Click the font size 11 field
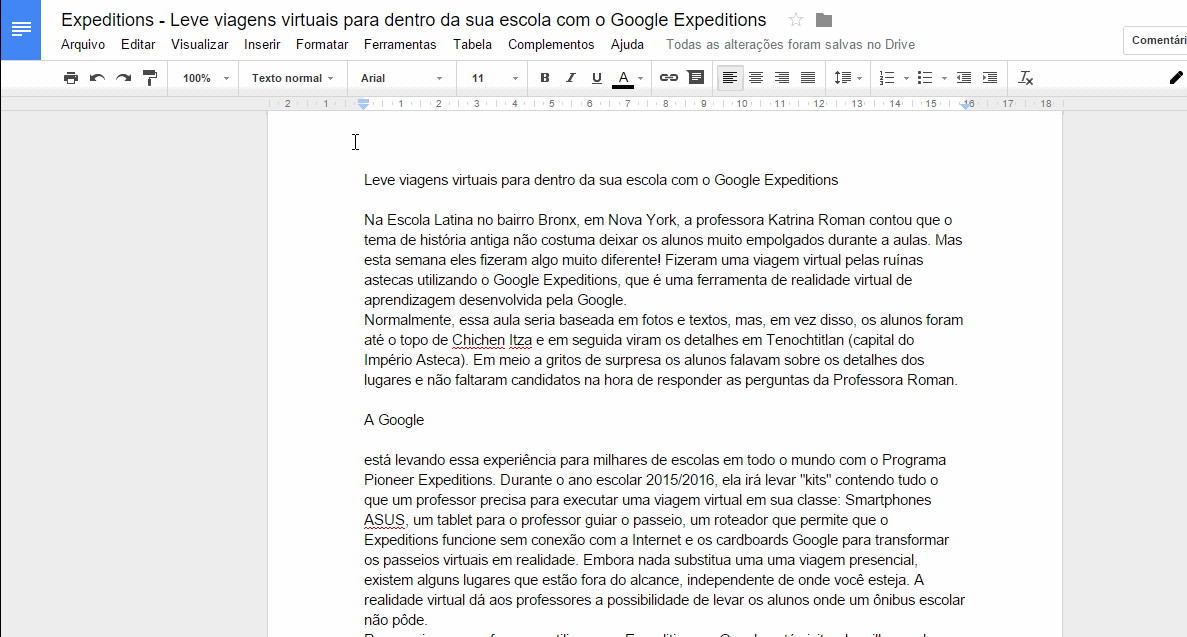 (494, 78)
